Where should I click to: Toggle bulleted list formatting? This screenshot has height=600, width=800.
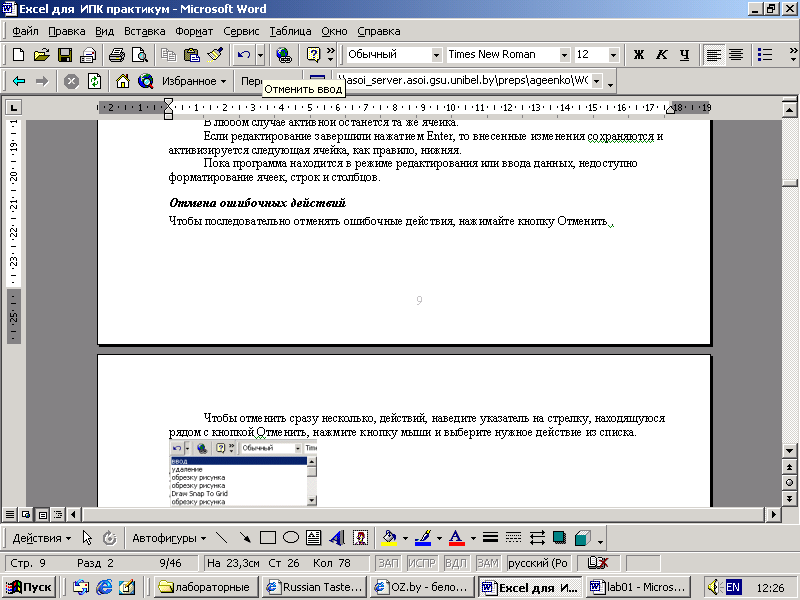764,55
